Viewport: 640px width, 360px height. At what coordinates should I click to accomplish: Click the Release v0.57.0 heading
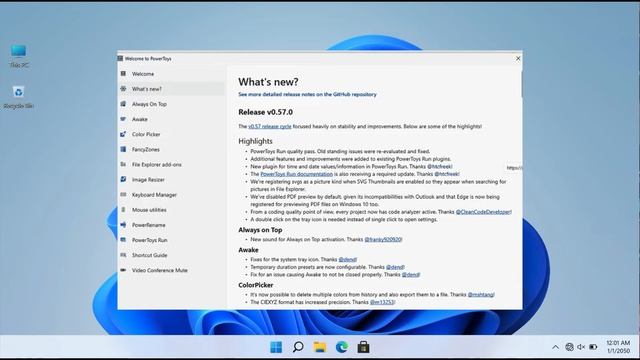click(x=266, y=112)
